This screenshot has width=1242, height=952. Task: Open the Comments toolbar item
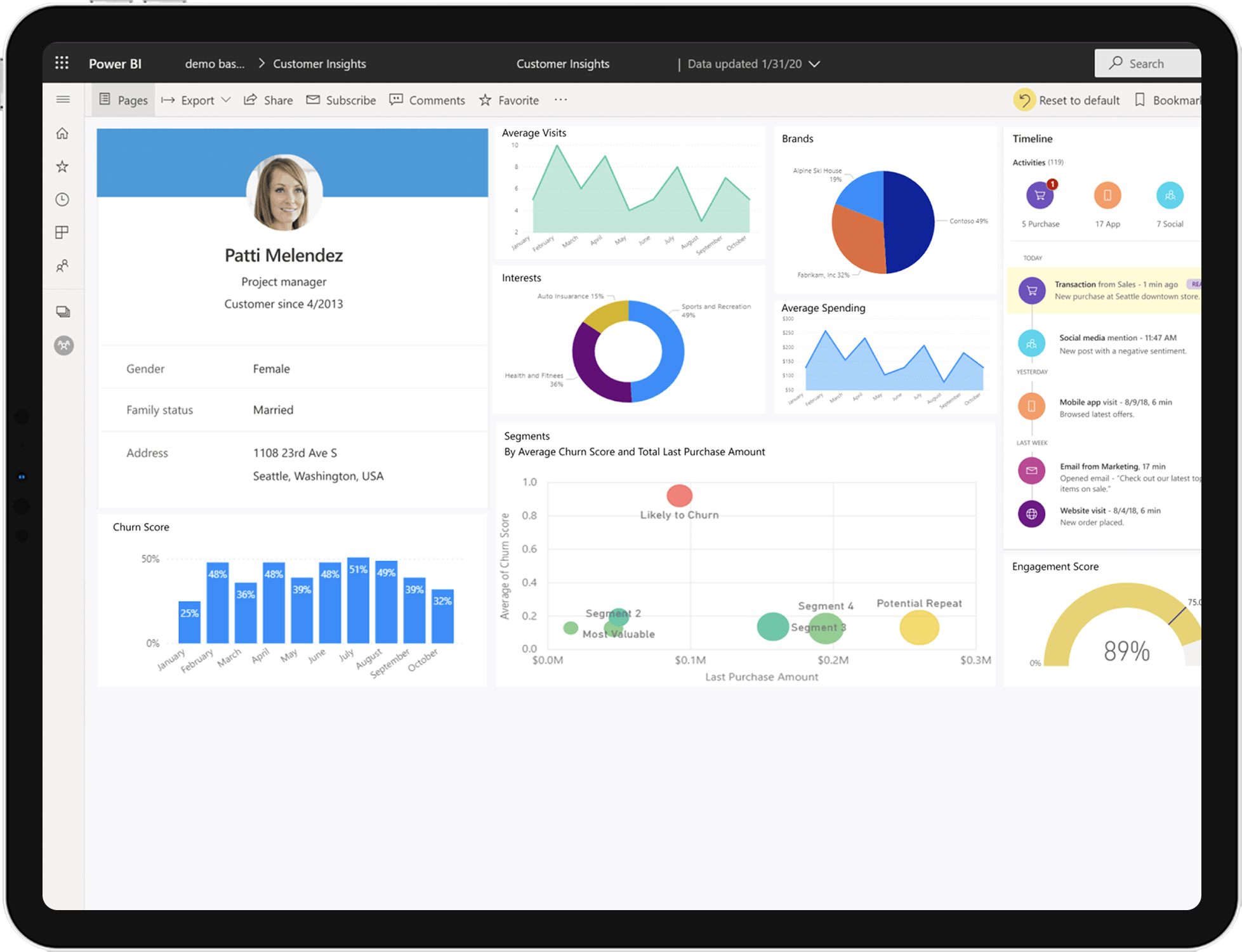tap(427, 100)
